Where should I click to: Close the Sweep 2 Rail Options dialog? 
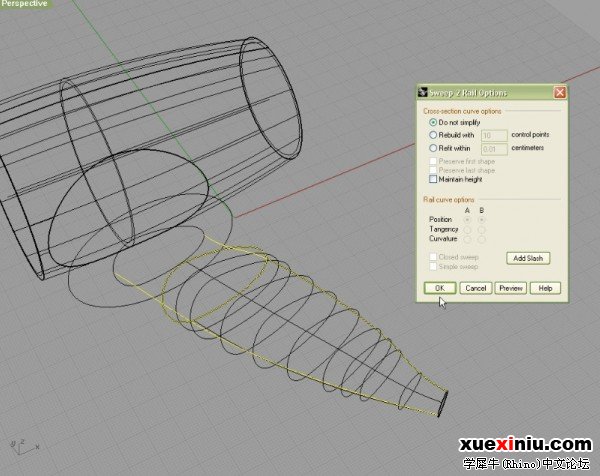(x=560, y=93)
